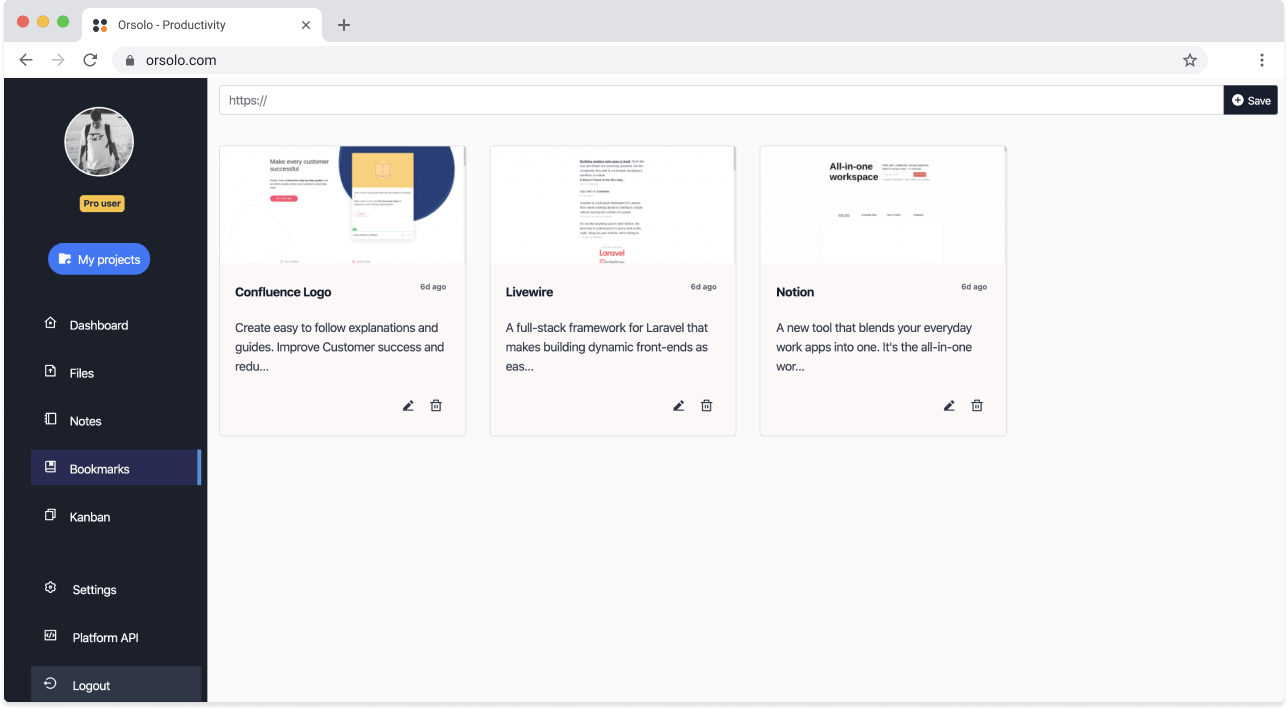Click the Pro user badge

pos(102,204)
